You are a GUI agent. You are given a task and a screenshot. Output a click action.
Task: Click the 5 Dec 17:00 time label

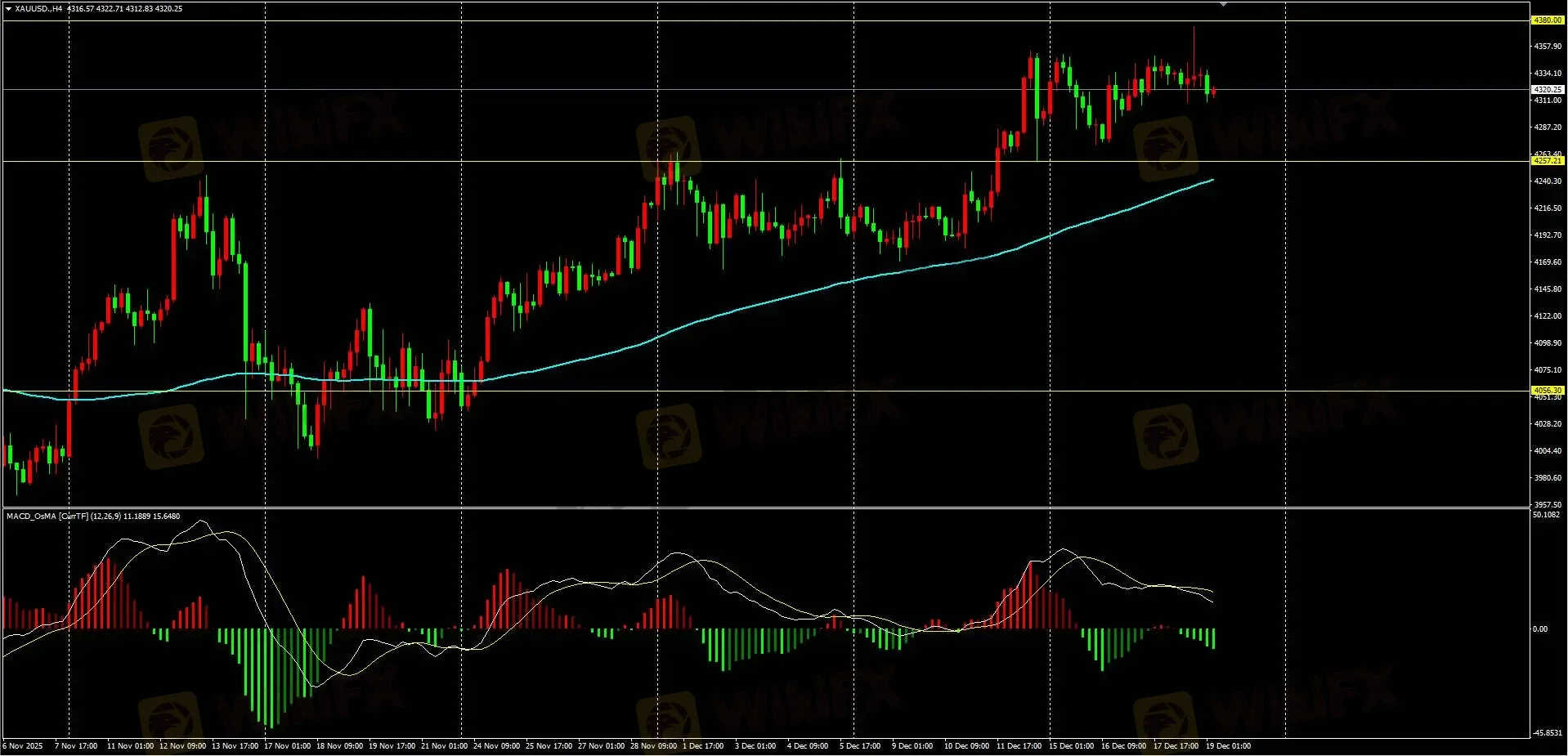[860, 746]
